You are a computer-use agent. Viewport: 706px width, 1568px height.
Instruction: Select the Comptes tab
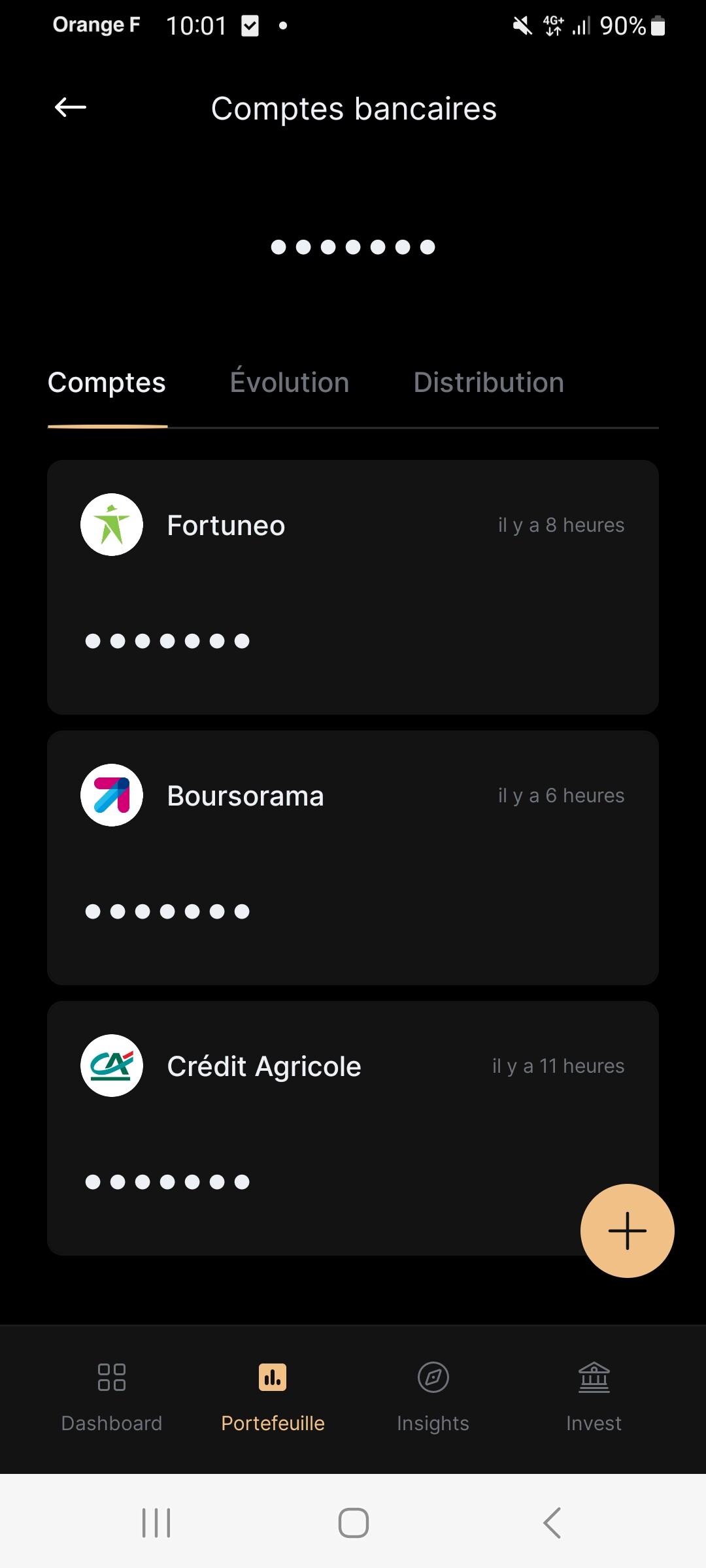(x=107, y=383)
